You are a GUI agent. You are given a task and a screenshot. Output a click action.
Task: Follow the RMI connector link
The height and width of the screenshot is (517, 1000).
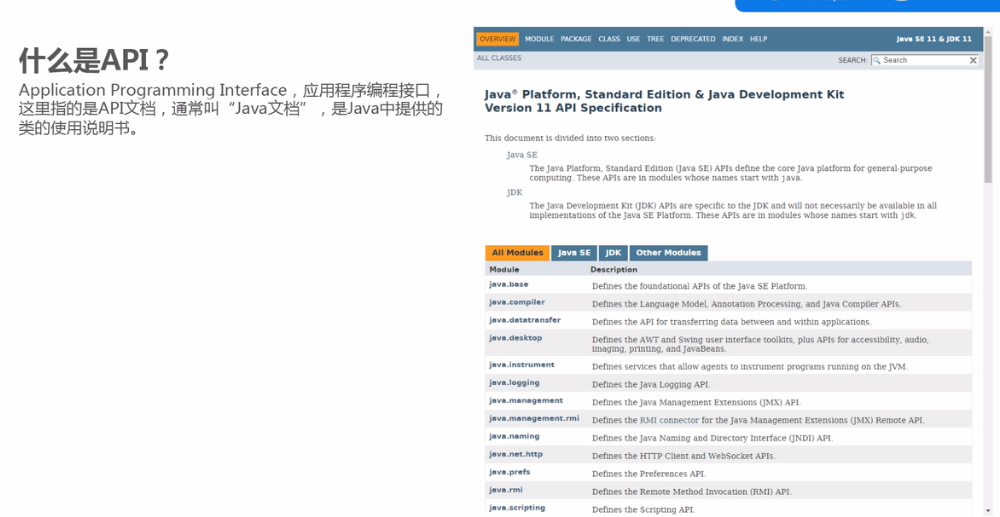tap(670, 421)
